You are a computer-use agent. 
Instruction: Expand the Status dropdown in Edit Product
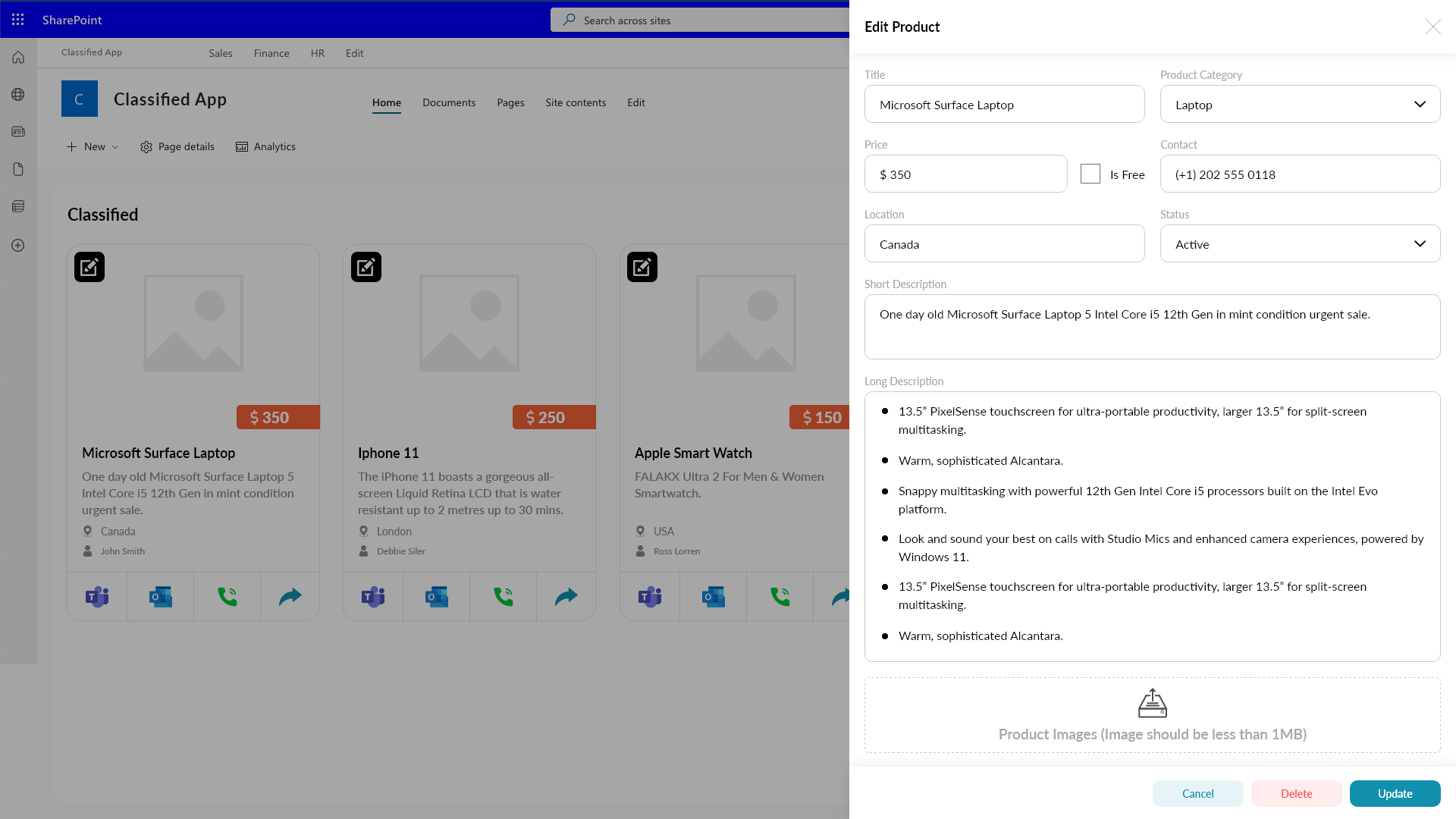click(x=1420, y=243)
